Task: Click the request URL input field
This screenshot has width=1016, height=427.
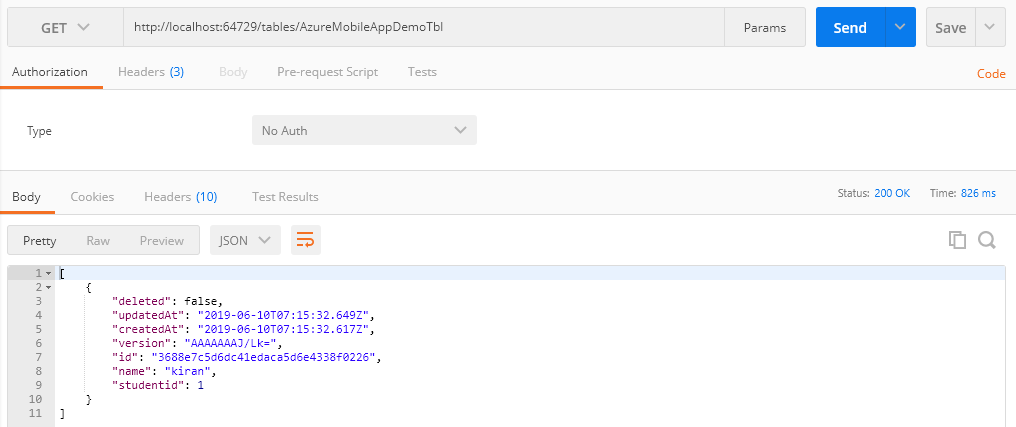Action: (420, 28)
